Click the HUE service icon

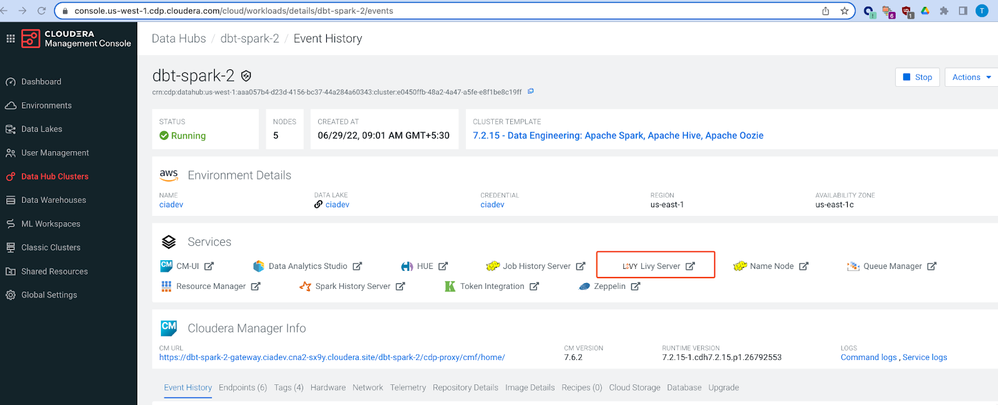pos(407,266)
